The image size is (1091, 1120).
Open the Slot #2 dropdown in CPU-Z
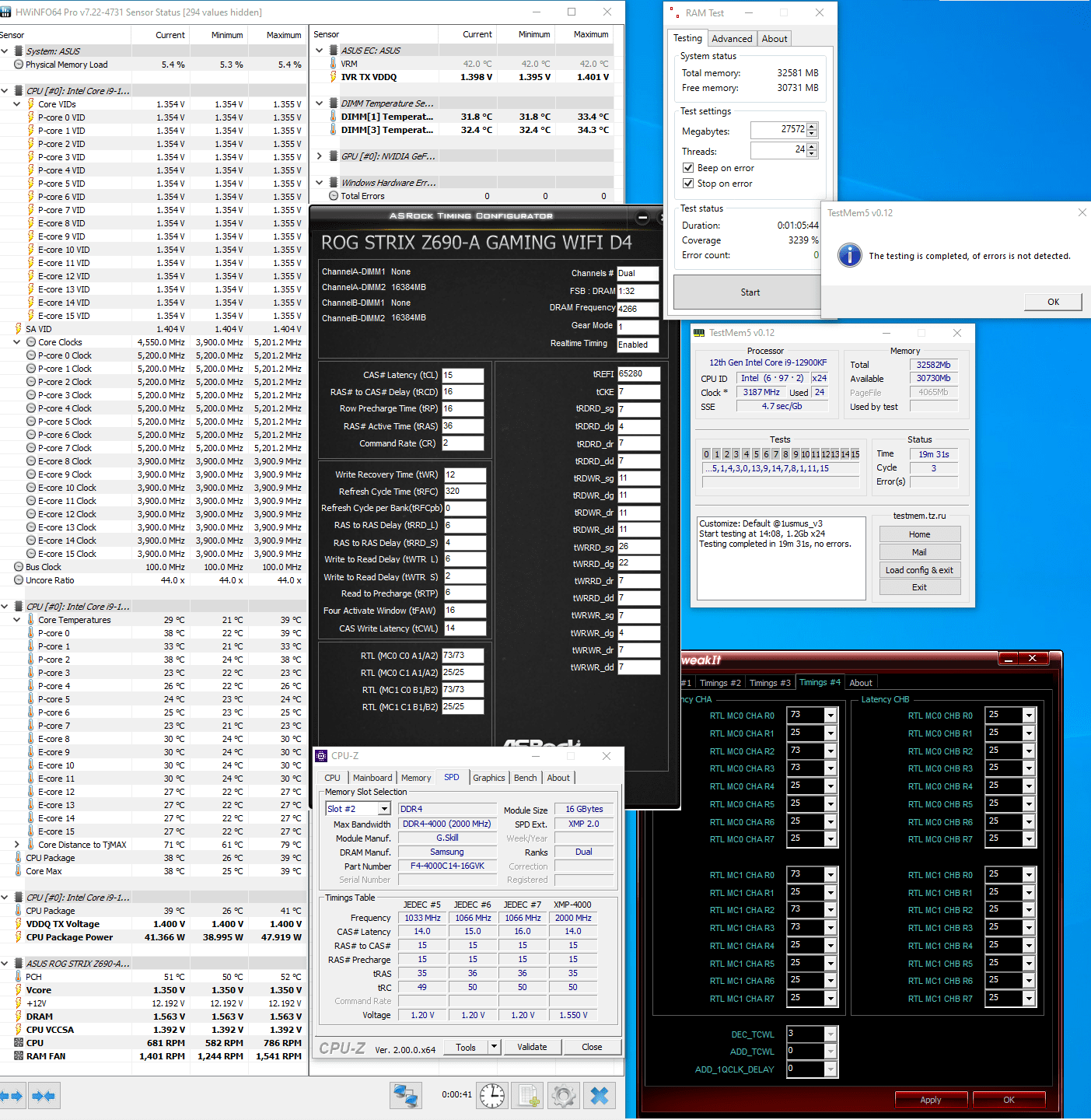[x=383, y=809]
